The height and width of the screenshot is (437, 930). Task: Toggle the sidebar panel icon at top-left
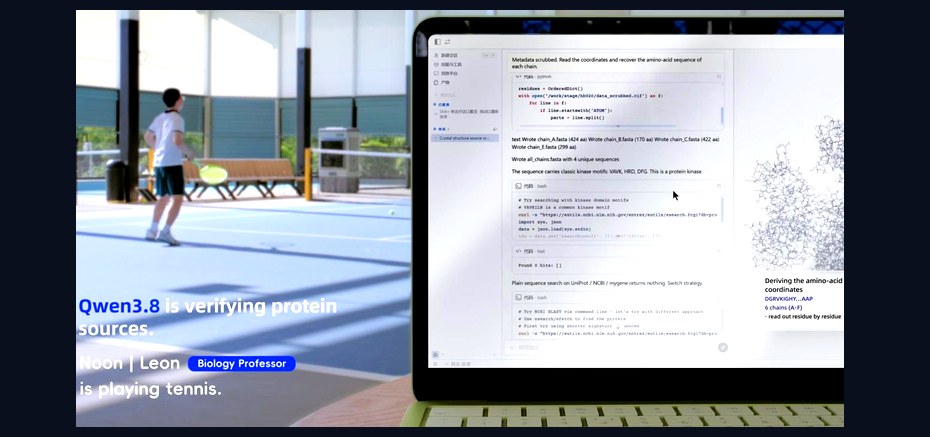438,42
